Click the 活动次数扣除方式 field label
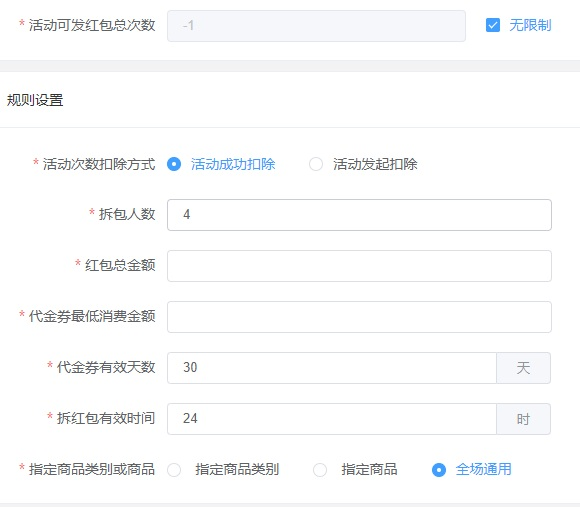The width and height of the screenshot is (581, 509). coord(99,164)
